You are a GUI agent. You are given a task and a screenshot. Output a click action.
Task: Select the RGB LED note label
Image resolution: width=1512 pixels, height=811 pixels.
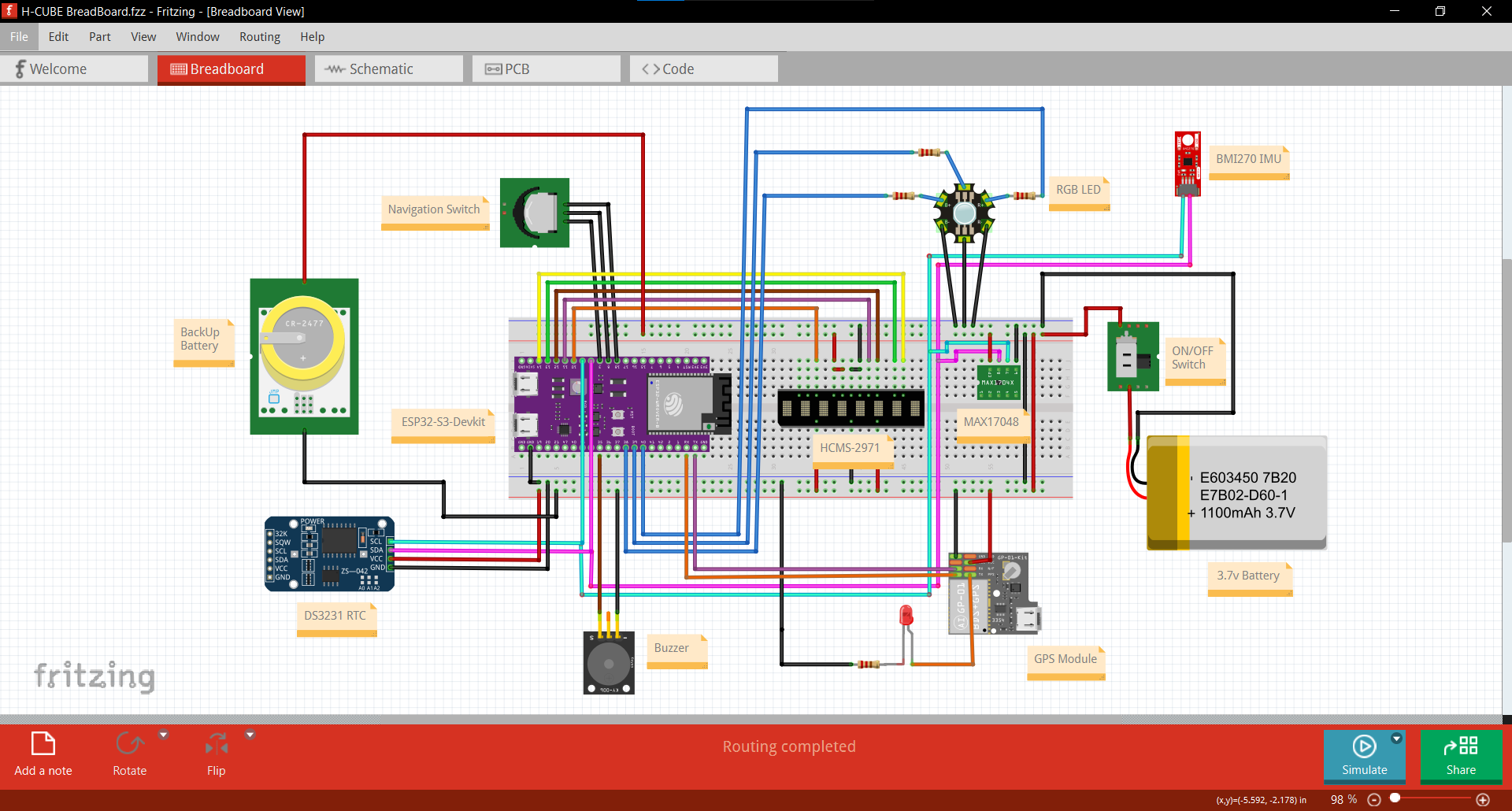[1080, 194]
